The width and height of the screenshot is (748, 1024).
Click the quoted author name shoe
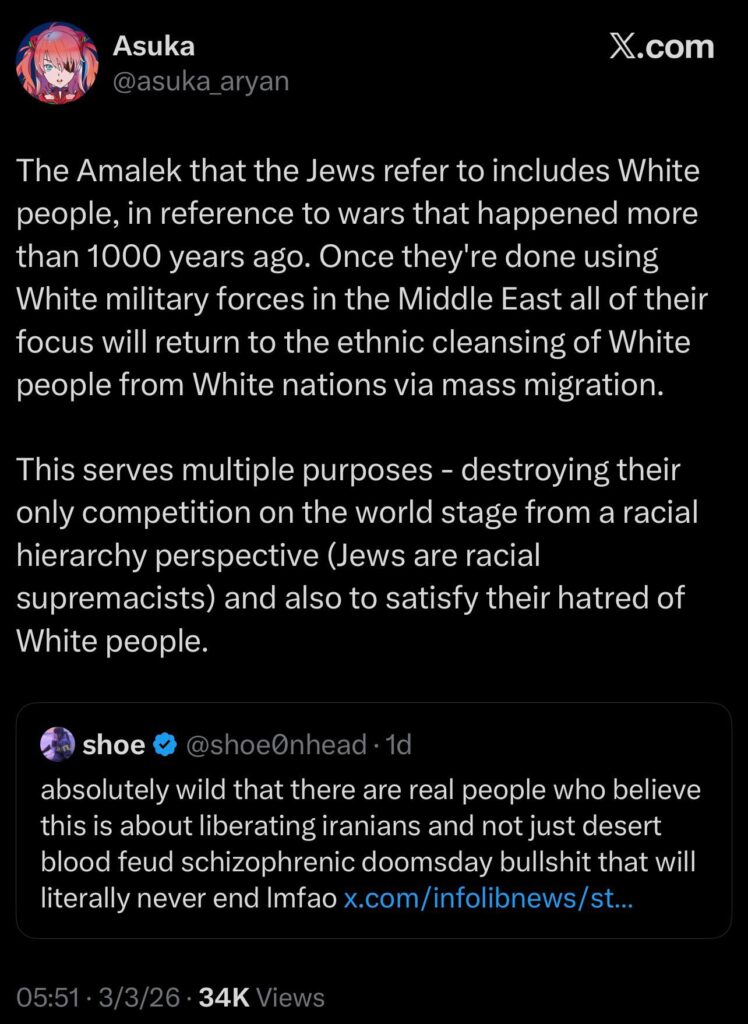(x=113, y=745)
